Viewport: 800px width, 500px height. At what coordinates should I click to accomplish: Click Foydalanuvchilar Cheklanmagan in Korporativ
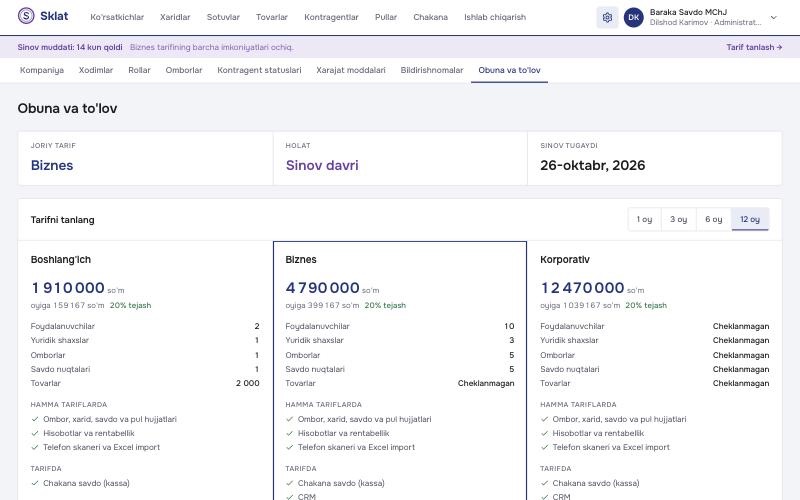point(741,326)
